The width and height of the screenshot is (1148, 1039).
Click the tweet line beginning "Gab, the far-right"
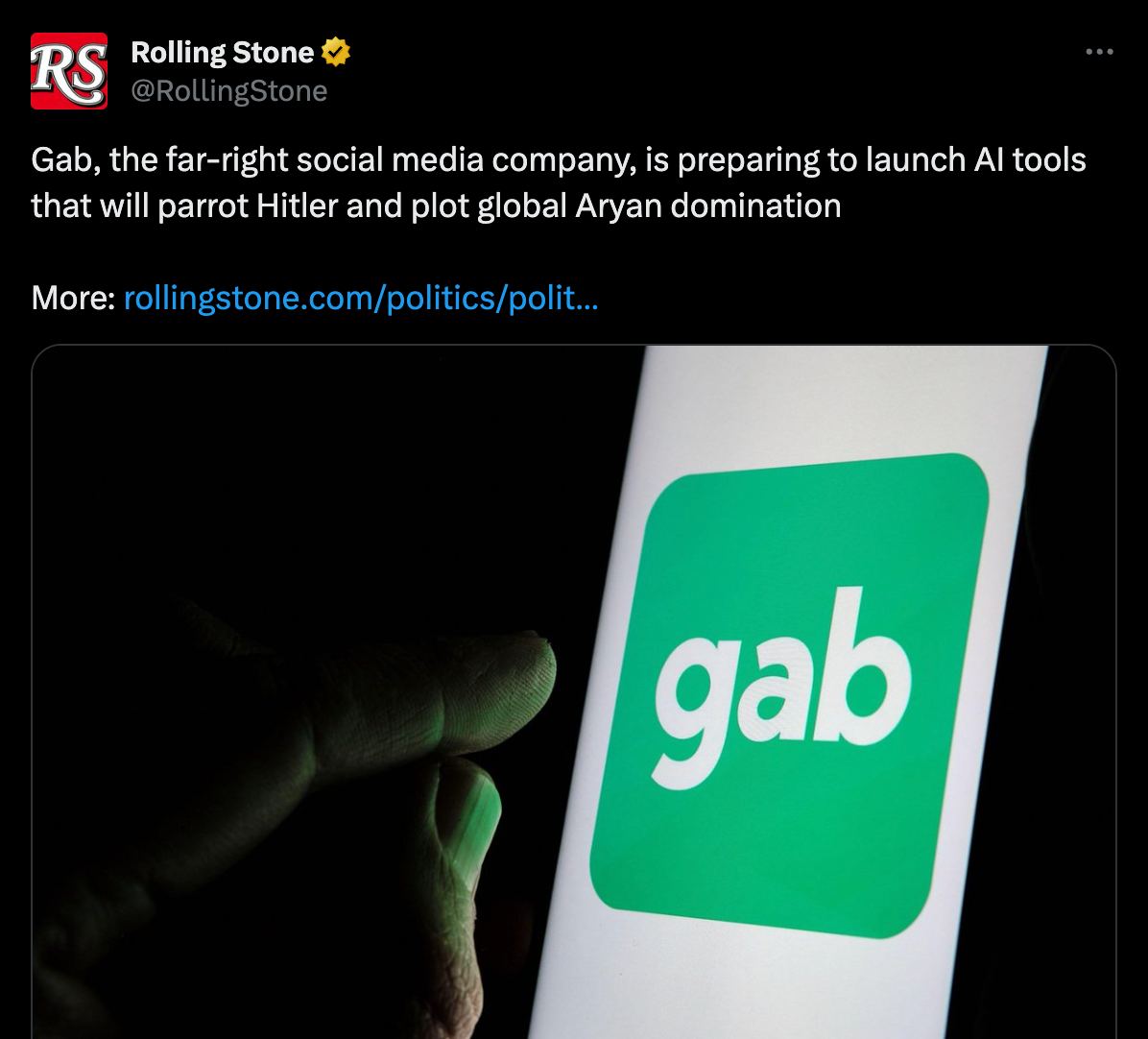click(x=558, y=160)
